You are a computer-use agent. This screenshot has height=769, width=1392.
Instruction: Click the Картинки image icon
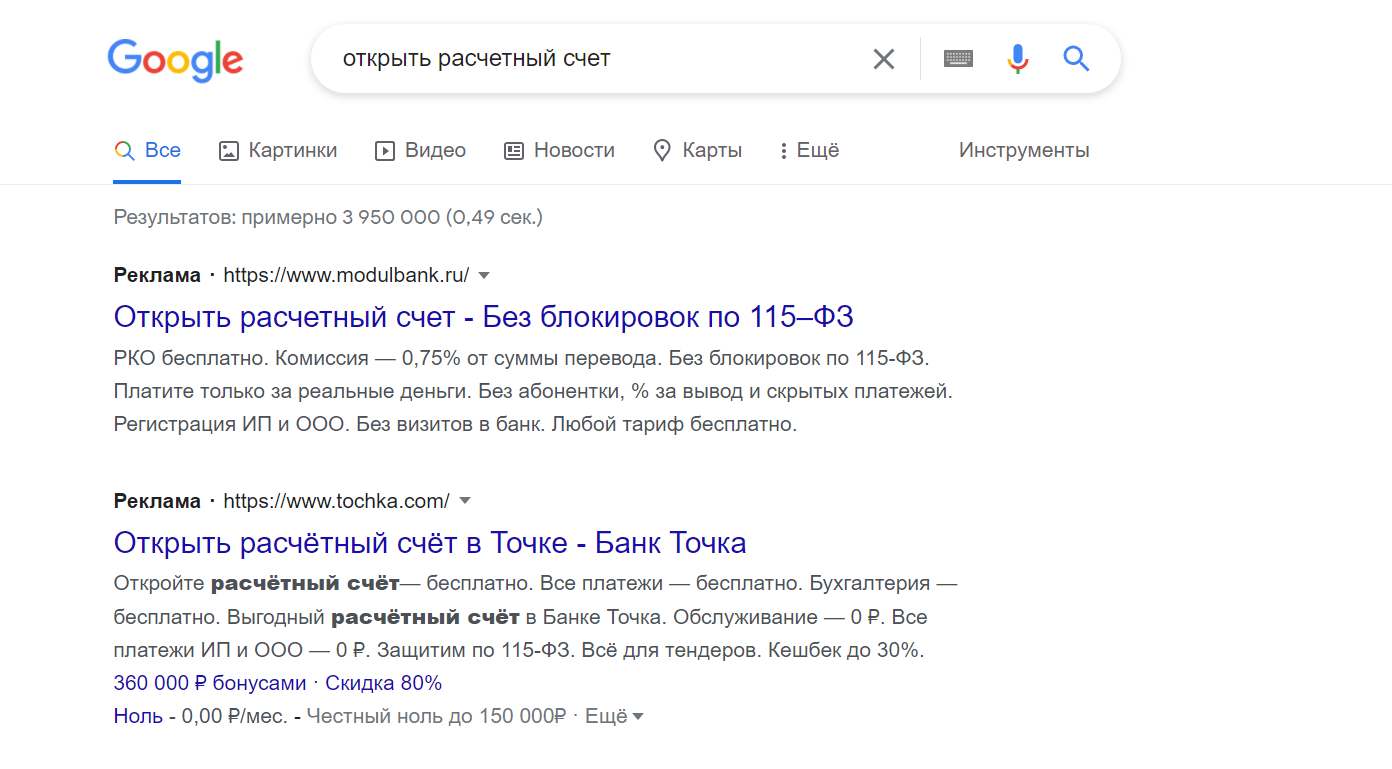[x=229, y=151]
